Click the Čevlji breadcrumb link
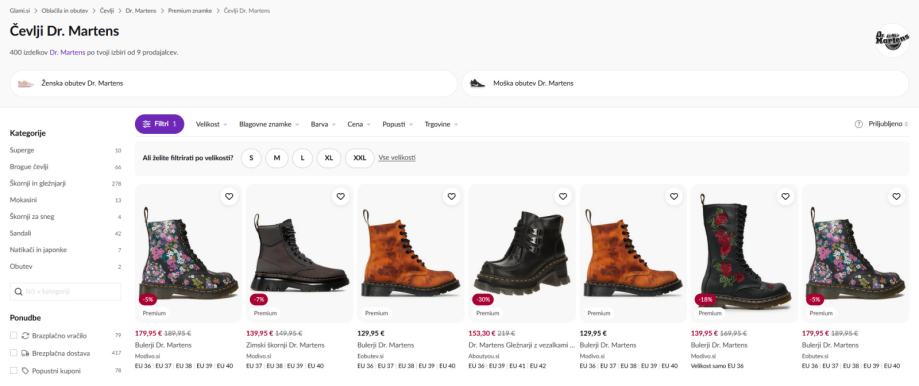919x386 pixels. pos(107,11)
